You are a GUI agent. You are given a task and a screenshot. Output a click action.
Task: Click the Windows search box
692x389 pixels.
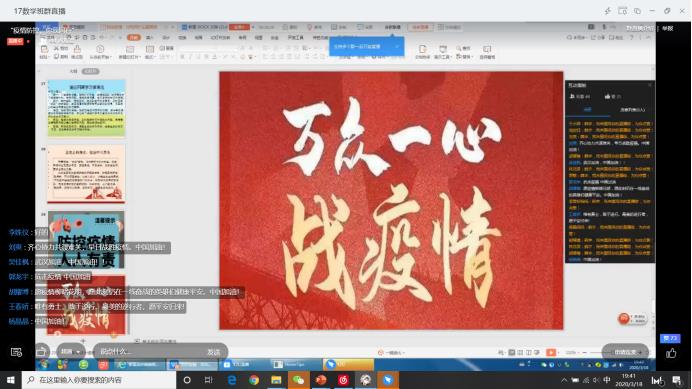pos(99,380)
